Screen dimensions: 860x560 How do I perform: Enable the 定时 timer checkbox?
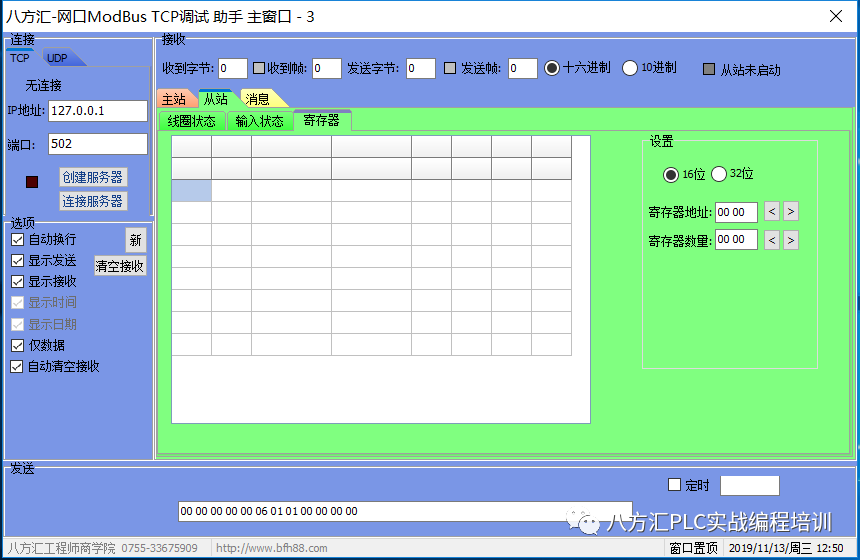(674, 485)
